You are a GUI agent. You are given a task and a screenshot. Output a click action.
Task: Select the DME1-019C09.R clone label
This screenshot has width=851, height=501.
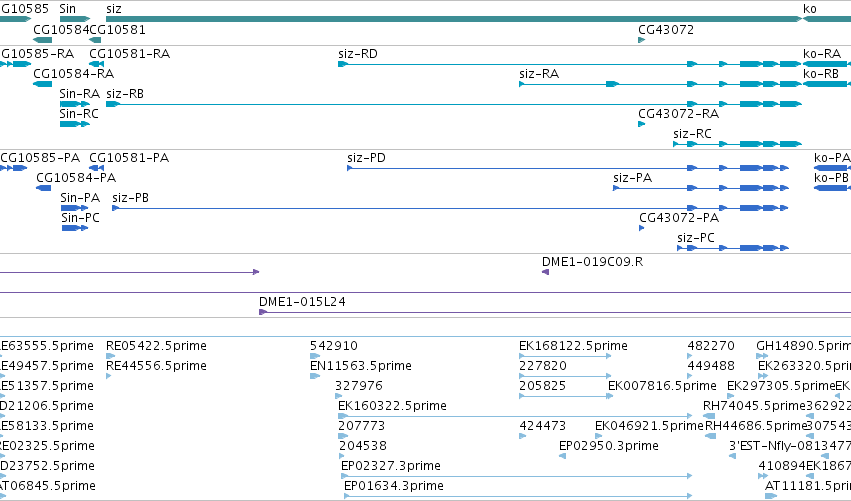pos(592,262)
